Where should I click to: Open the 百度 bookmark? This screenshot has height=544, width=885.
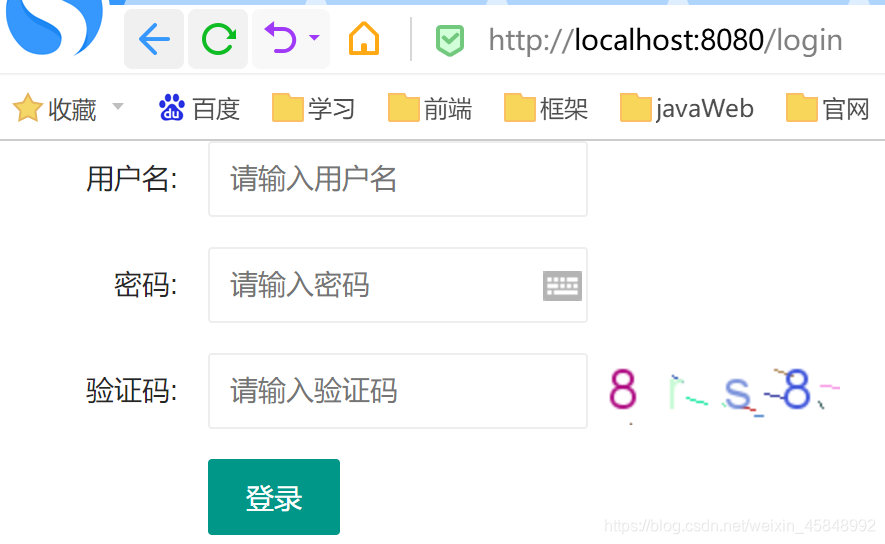point(199,108)
